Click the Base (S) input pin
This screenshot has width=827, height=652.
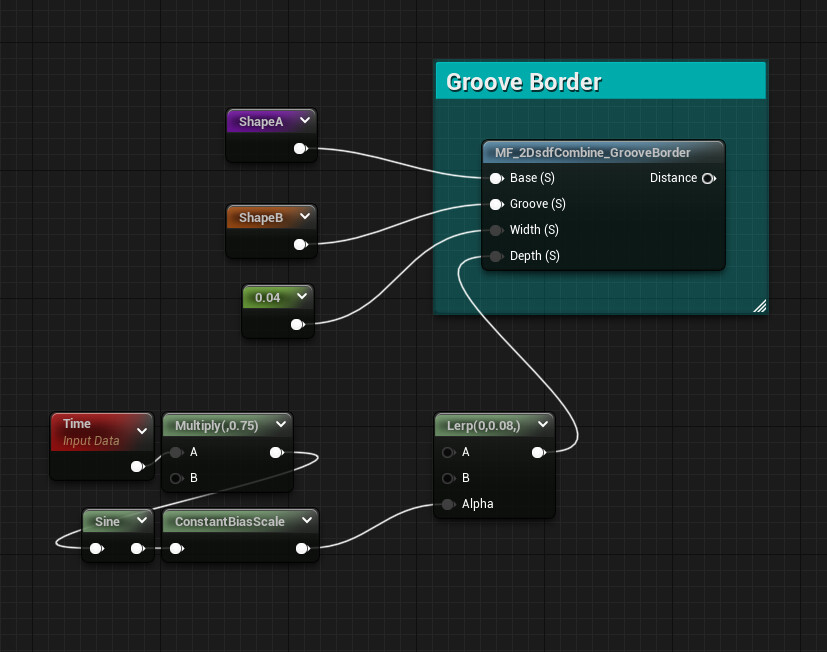497,178
